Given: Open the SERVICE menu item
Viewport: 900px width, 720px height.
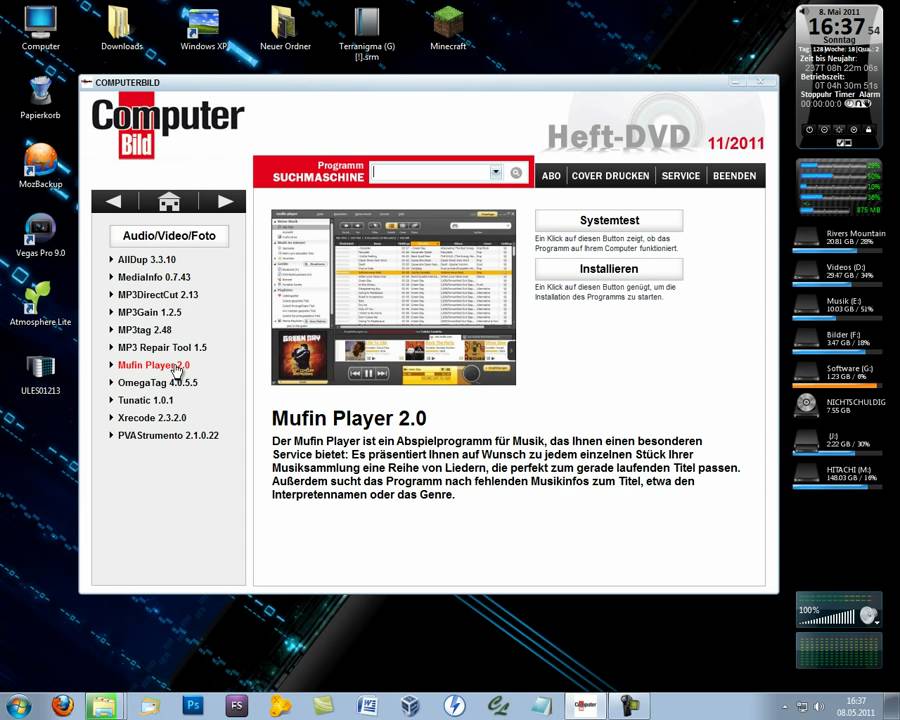Looking at the screenshot, I should click(681, 176).
